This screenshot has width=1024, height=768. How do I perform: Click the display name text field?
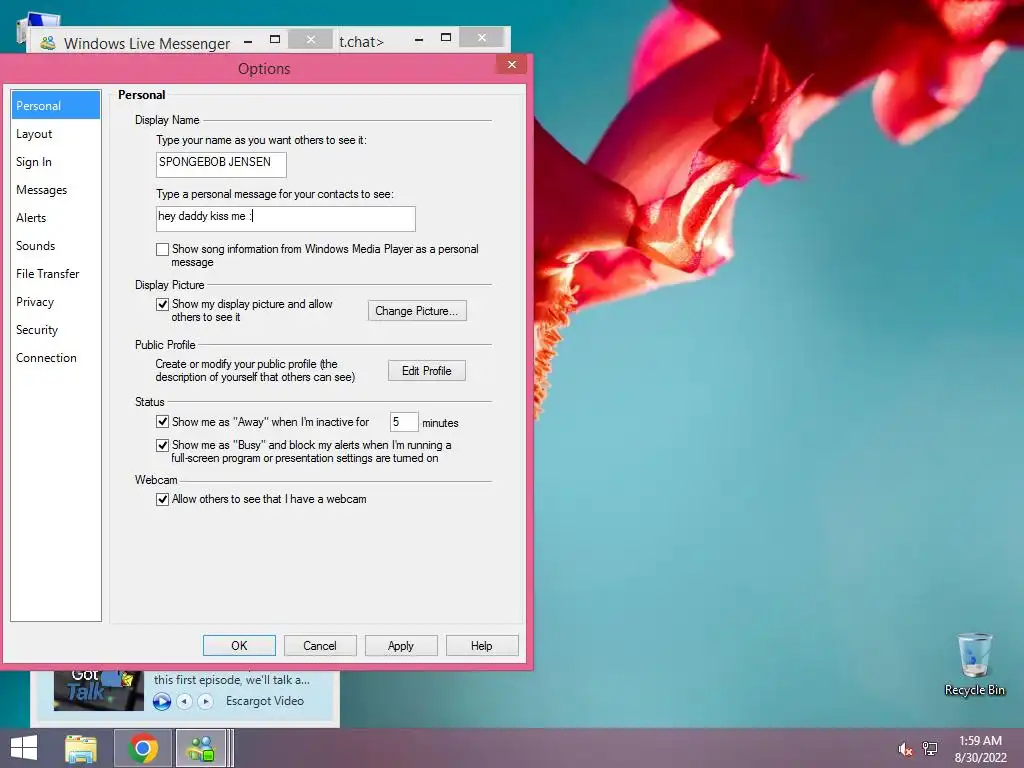point(221,165)
